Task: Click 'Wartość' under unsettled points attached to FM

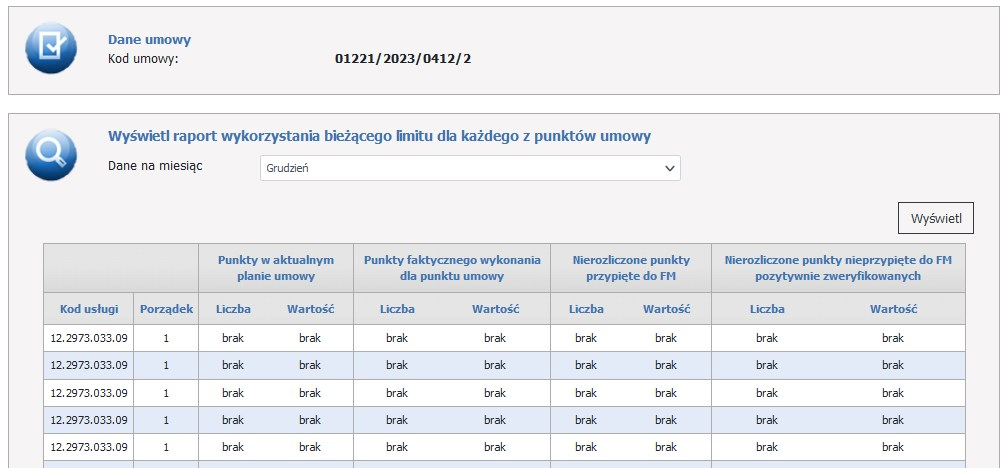Action: 666,309
